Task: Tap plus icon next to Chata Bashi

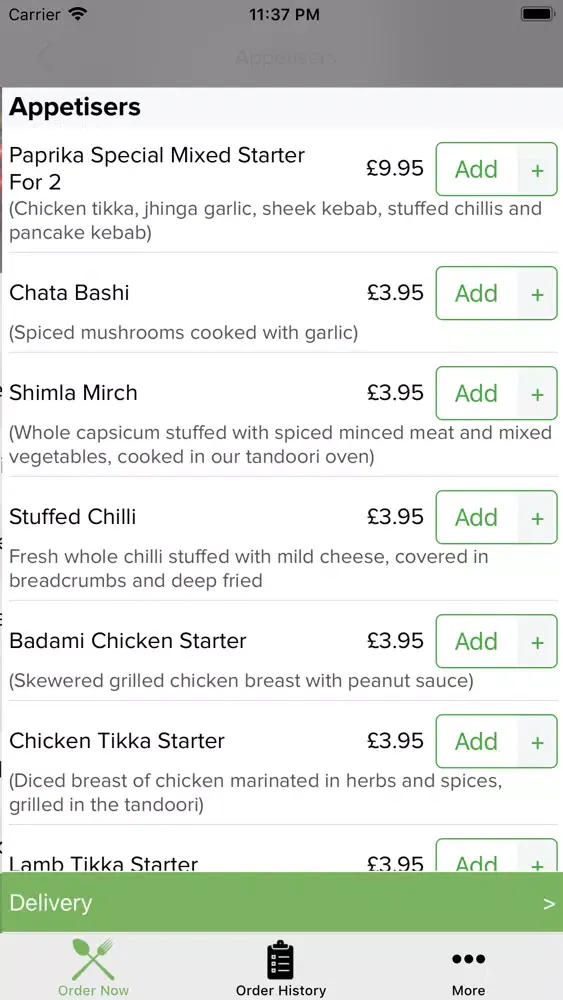Action: pyautogui.click(x=537, y=293)
